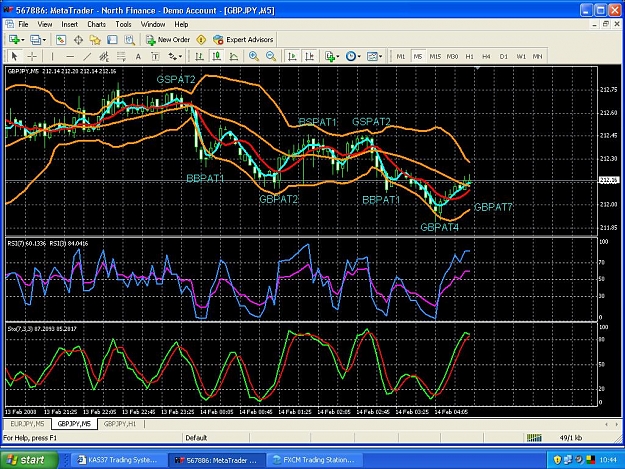Click the GBPAT4 chart label

point(440,227)
